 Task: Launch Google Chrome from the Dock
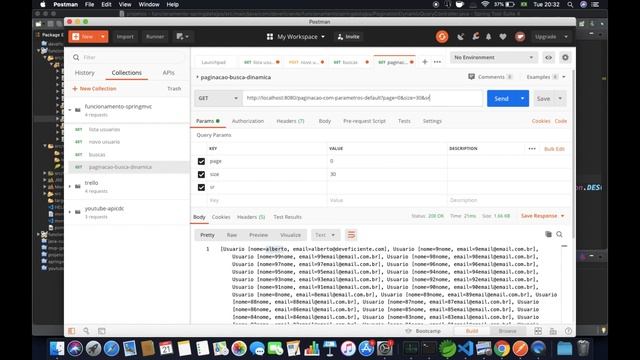pos(502,349)
